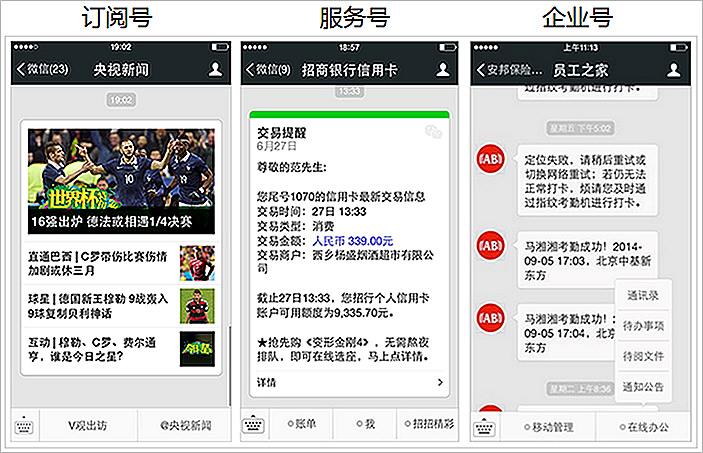Open profile icon in 央视新闻 header
Viewport: 703px width, 453px height.
tap(215, 69)
